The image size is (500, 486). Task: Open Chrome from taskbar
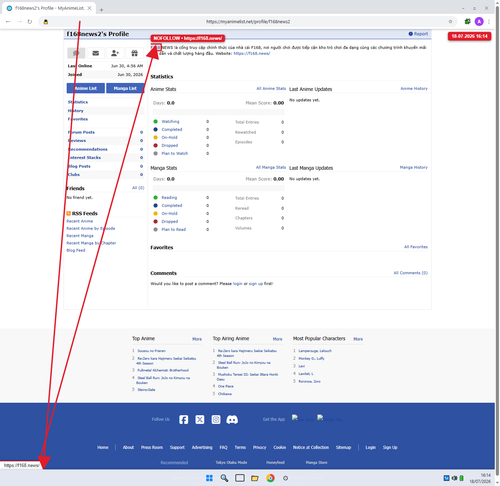pos(270,478)
